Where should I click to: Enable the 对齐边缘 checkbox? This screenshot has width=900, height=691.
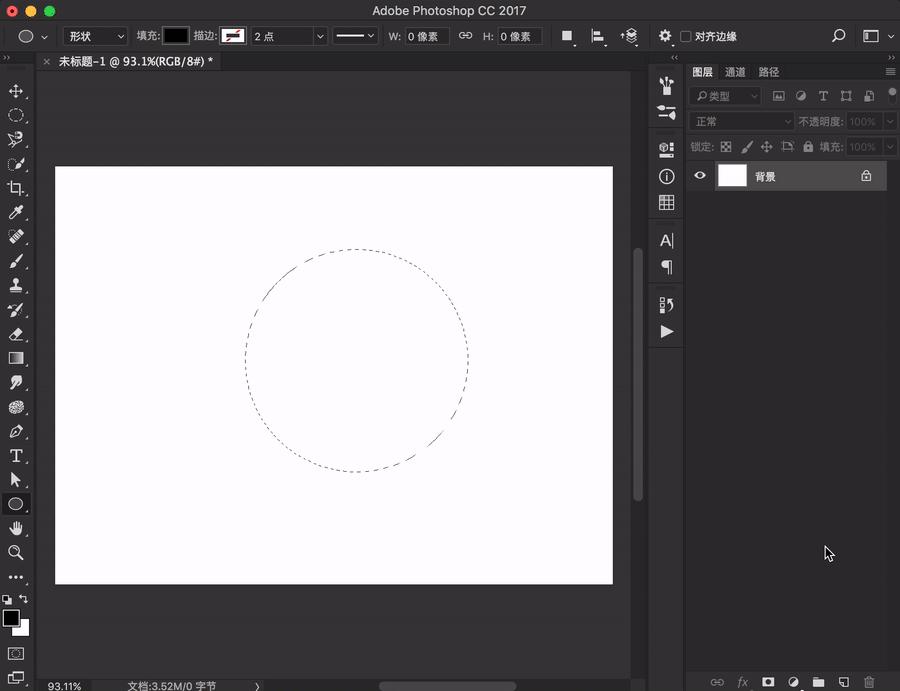click(x=686, y=37)
